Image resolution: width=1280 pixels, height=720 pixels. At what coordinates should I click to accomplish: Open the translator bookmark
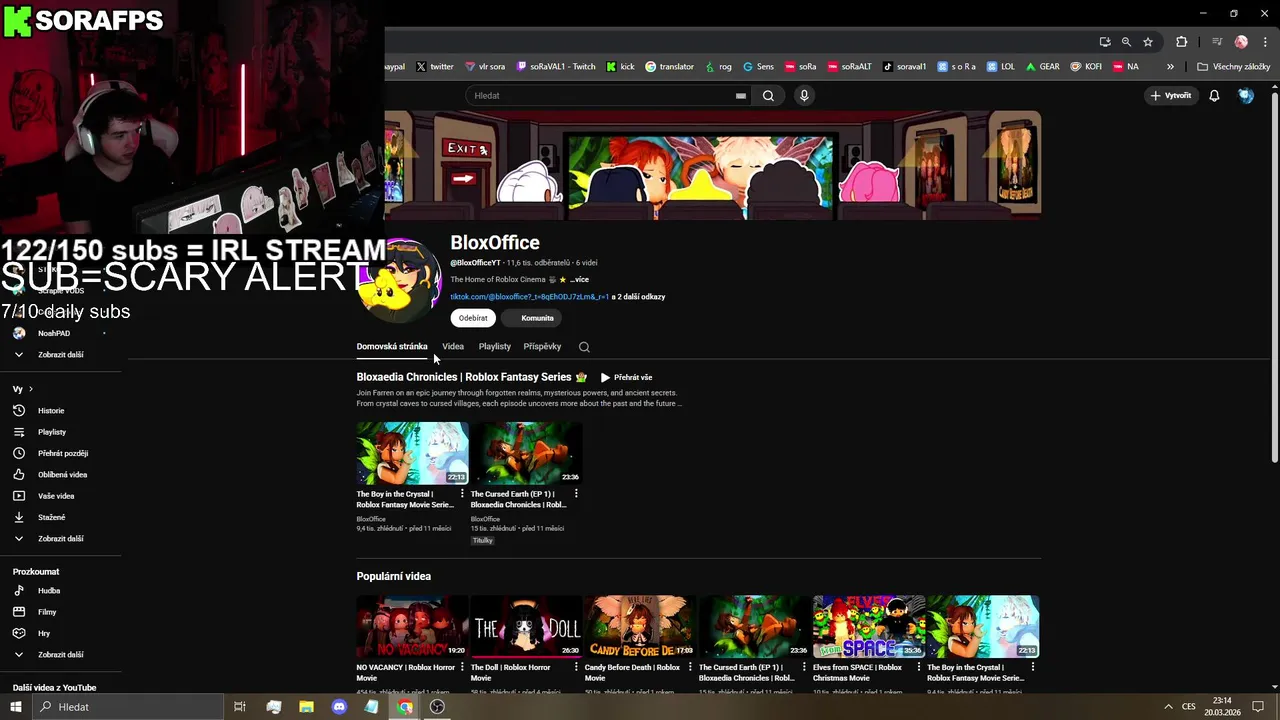coord(669,67)
